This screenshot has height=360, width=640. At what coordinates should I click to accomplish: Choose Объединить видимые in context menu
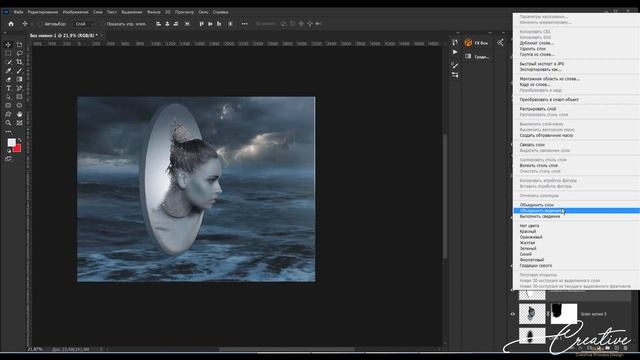[576, 211]
